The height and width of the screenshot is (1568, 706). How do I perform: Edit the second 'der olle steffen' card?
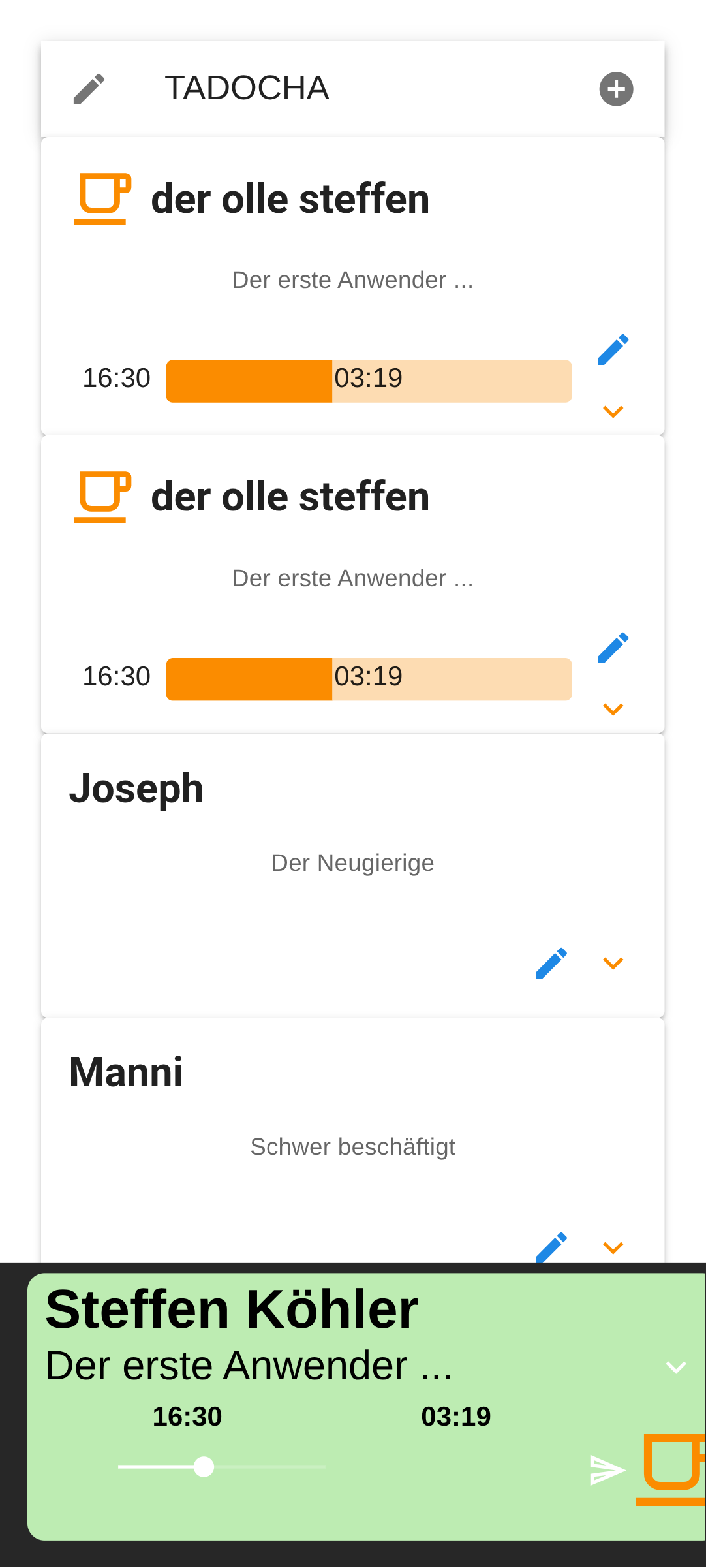[613, 648]
